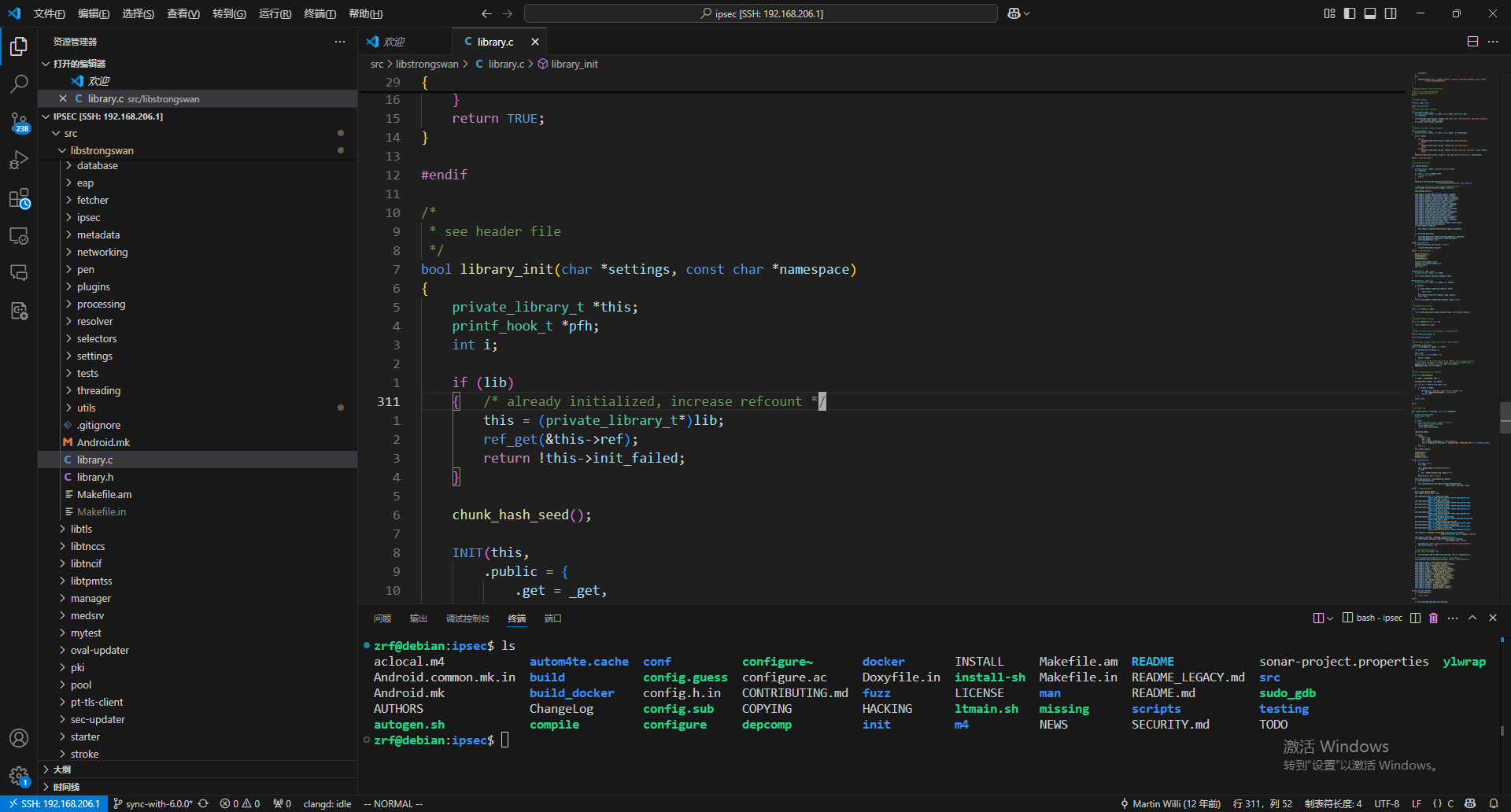Open the File menu

50,13
